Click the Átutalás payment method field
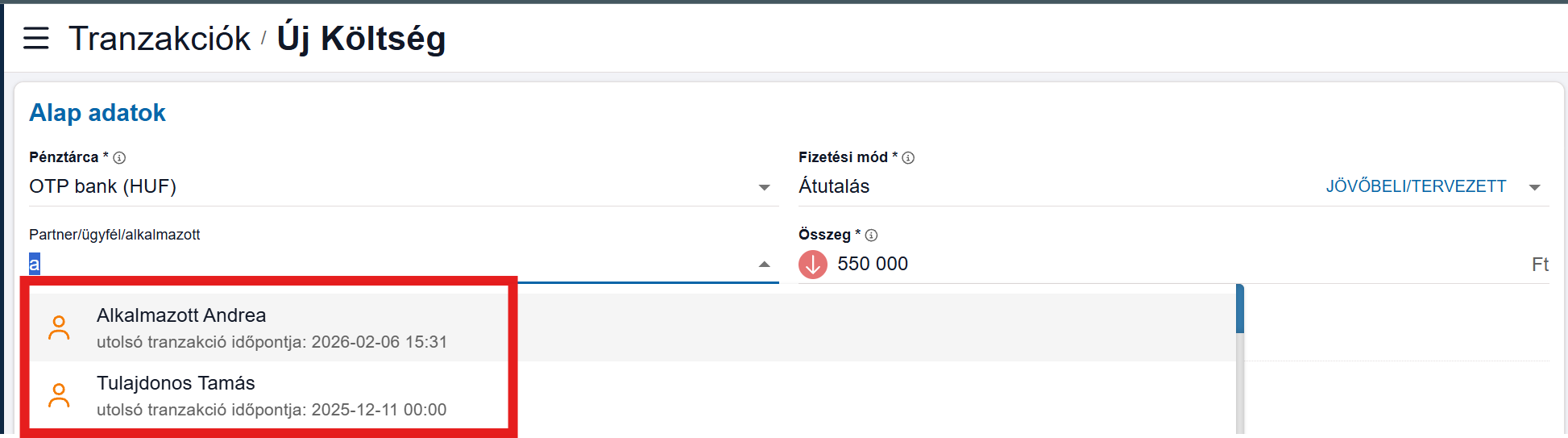This screenshot has height=438, width=1568. click(834, 186)
